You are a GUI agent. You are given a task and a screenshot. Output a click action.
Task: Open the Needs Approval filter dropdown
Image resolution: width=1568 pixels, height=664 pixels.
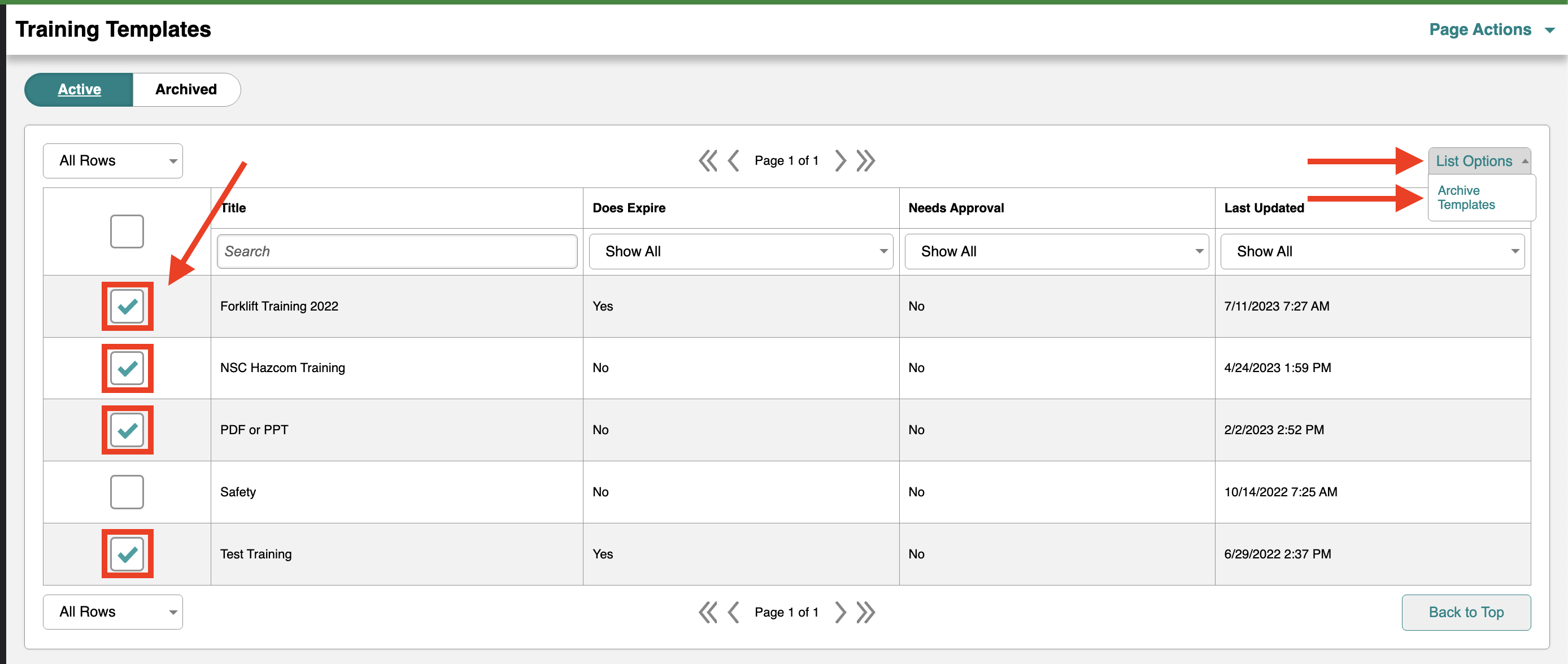pyautogui.click(x=1057, y=251)
